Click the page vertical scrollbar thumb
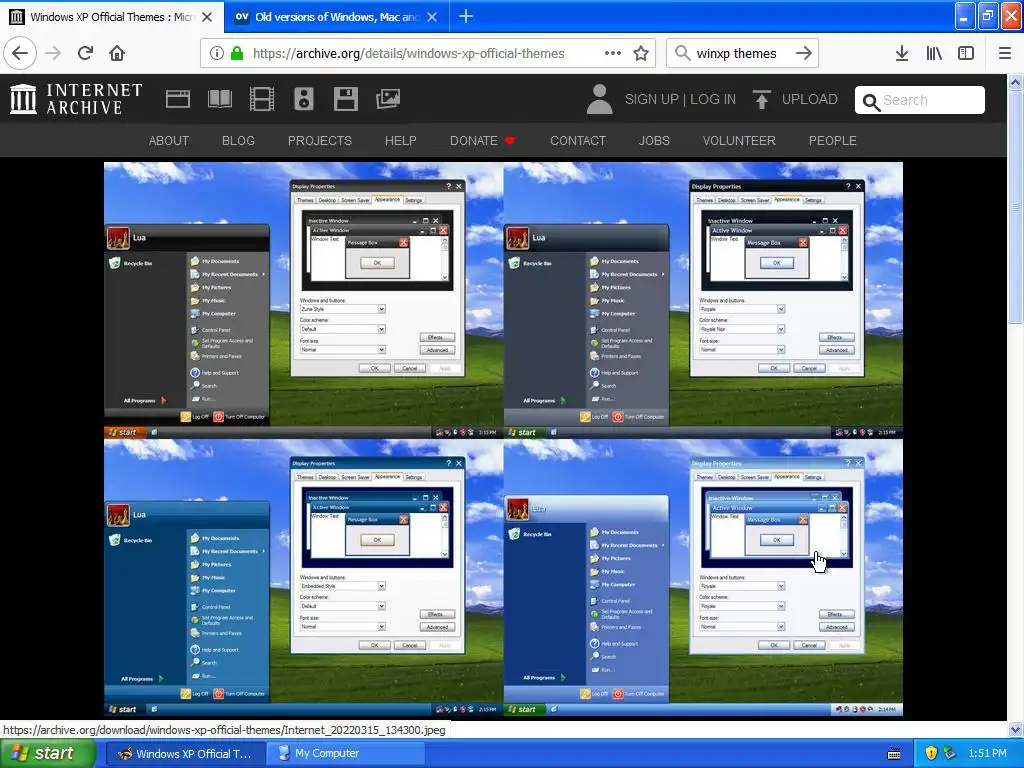The height and width of the screenshot is (768, 1024). coord(1015,206)
